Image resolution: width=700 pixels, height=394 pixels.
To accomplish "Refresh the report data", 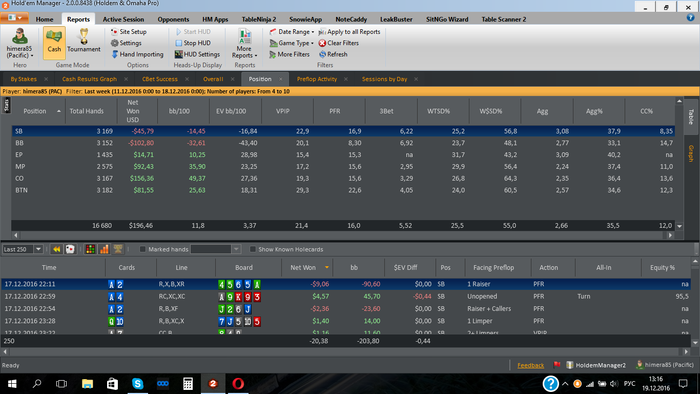I will click(333, 54).
